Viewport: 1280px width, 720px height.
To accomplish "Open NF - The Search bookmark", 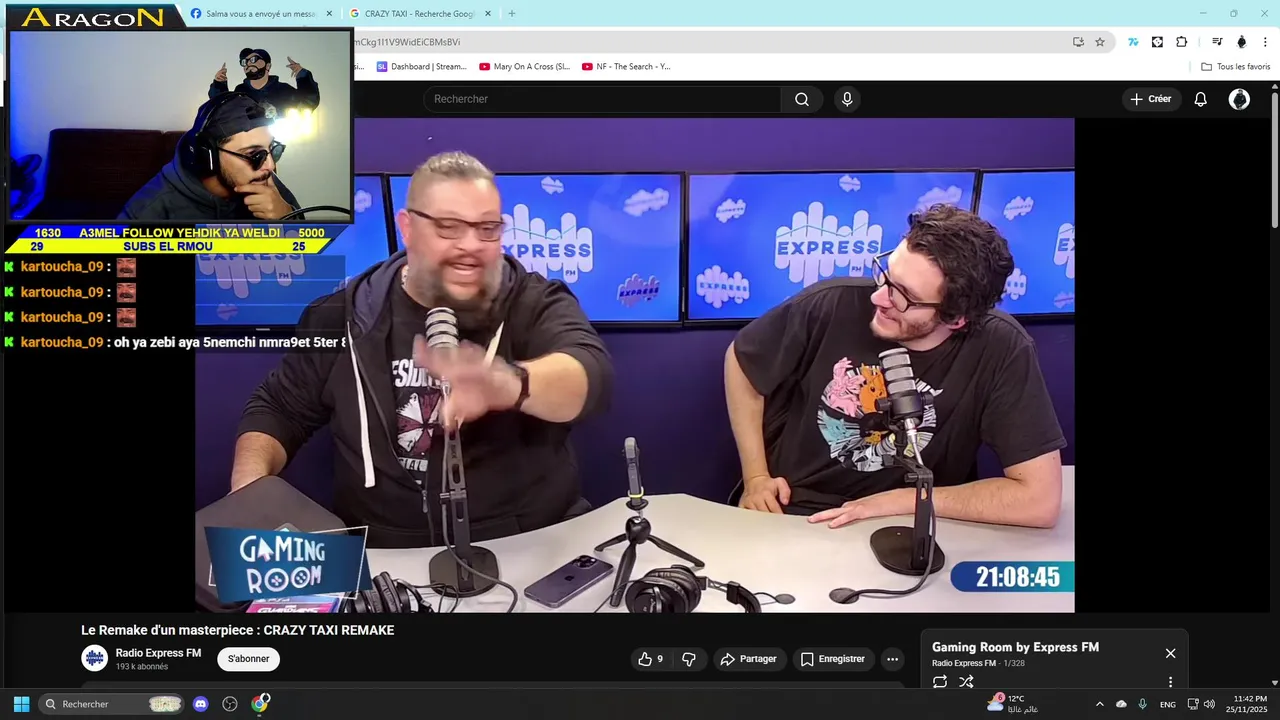I will click(626, 67).
